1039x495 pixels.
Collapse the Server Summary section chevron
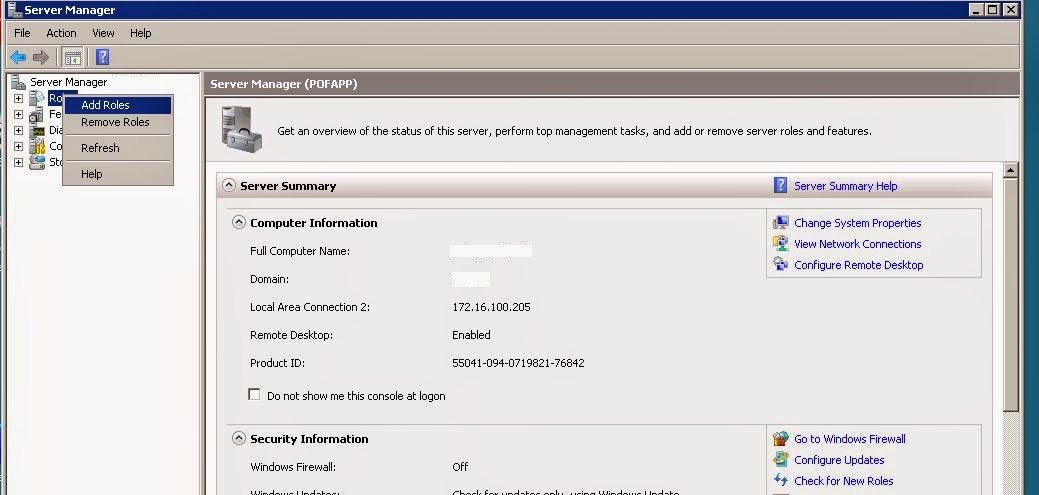point(229,186)
